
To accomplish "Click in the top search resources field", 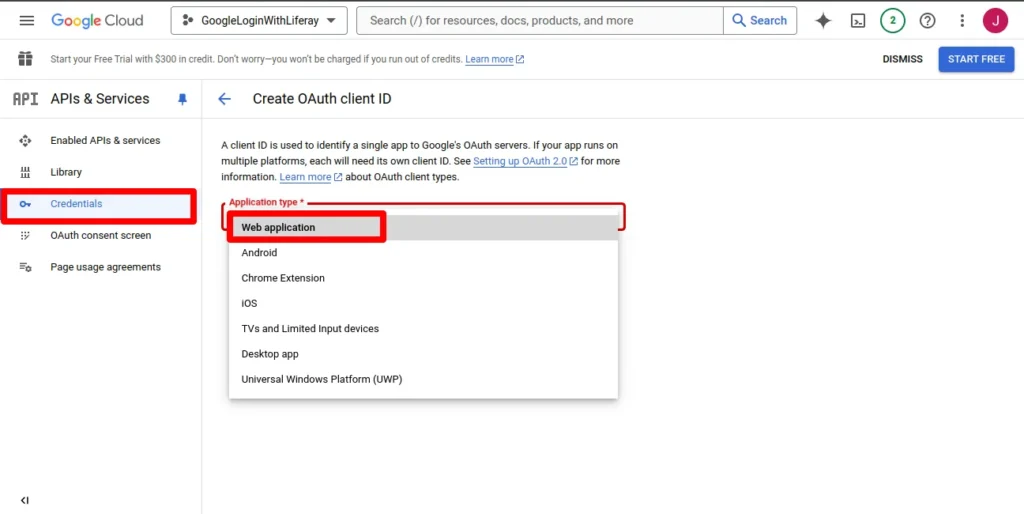I will coord(540,20).
